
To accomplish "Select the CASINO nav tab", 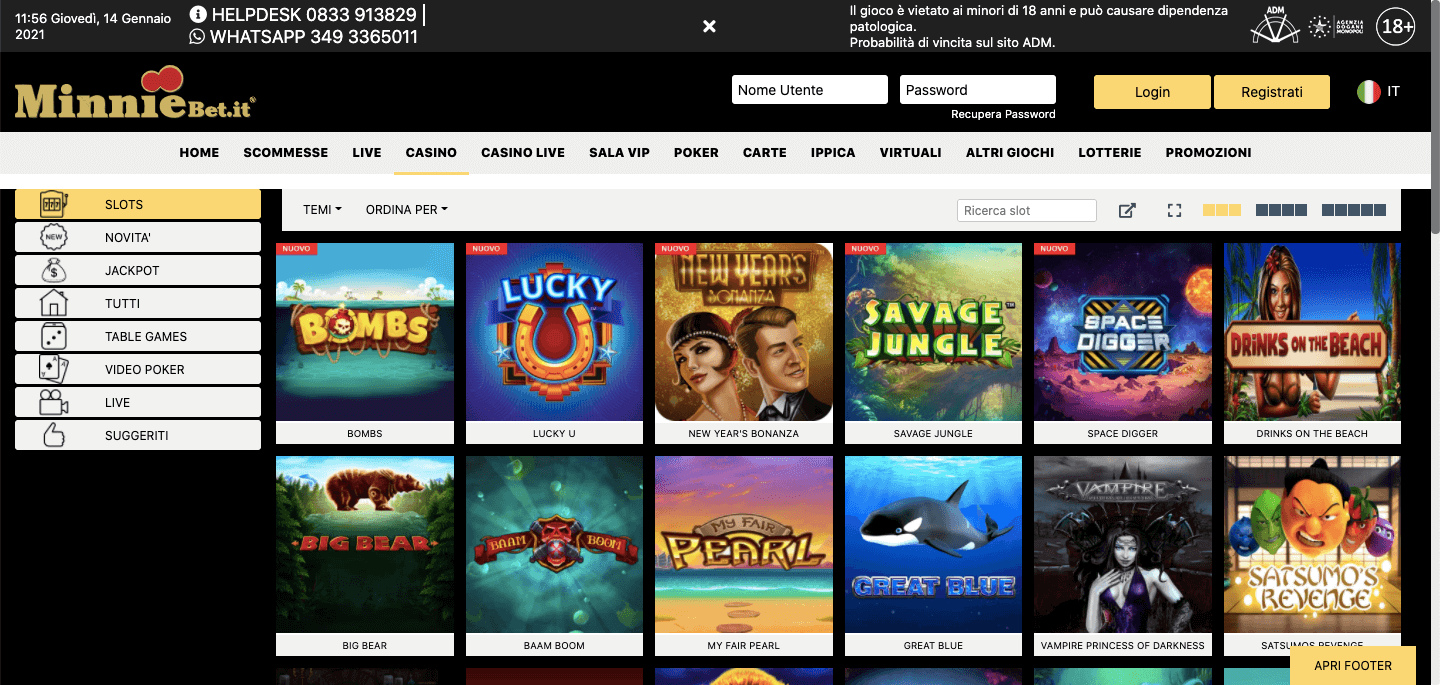I will pyautogui.click(x=431, y=153).
